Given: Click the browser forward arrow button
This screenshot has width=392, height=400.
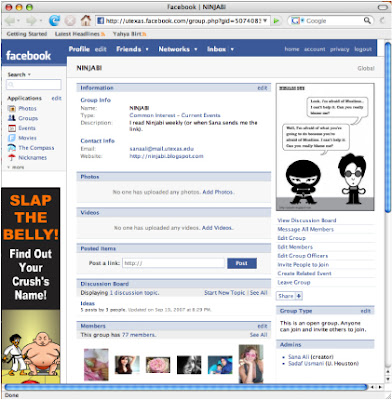Looking at the screenshot, I should 31,21.
